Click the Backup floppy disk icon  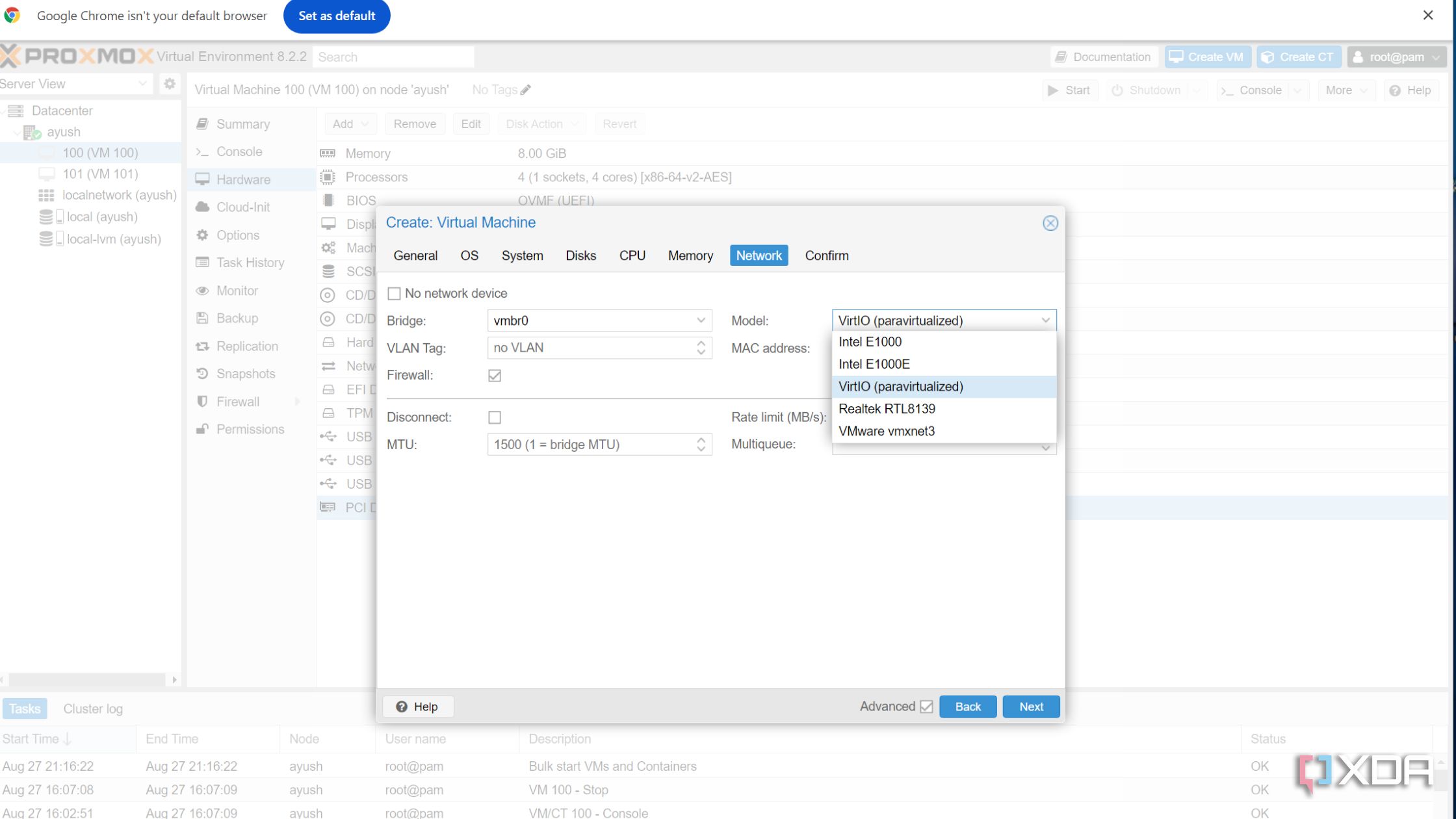pyautogui.click(x=203, y=318)
